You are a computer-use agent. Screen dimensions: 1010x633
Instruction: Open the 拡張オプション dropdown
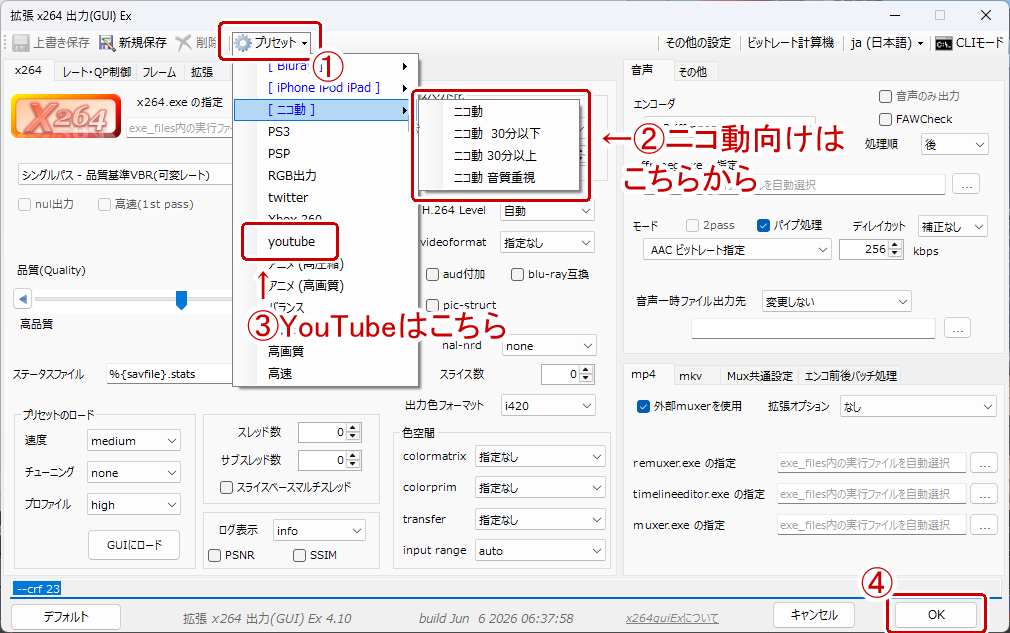click(x=918, y=407)
